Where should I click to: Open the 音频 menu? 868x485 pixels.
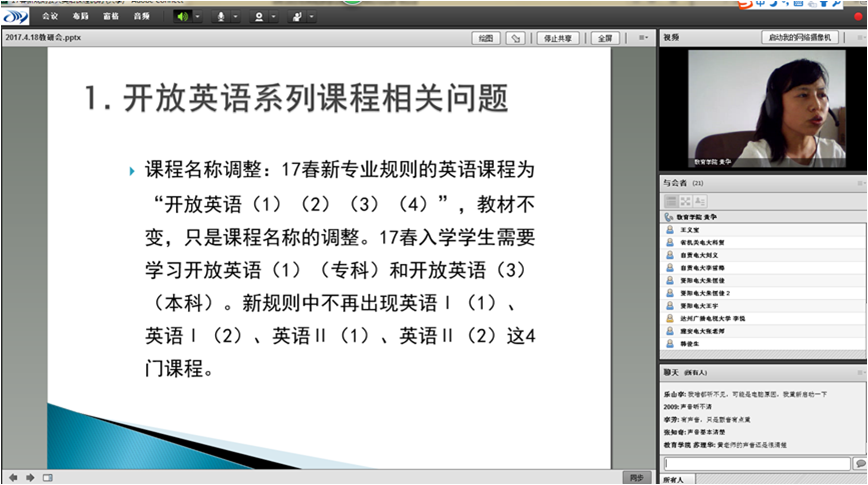pyautogui.click(x=141, y=17)
